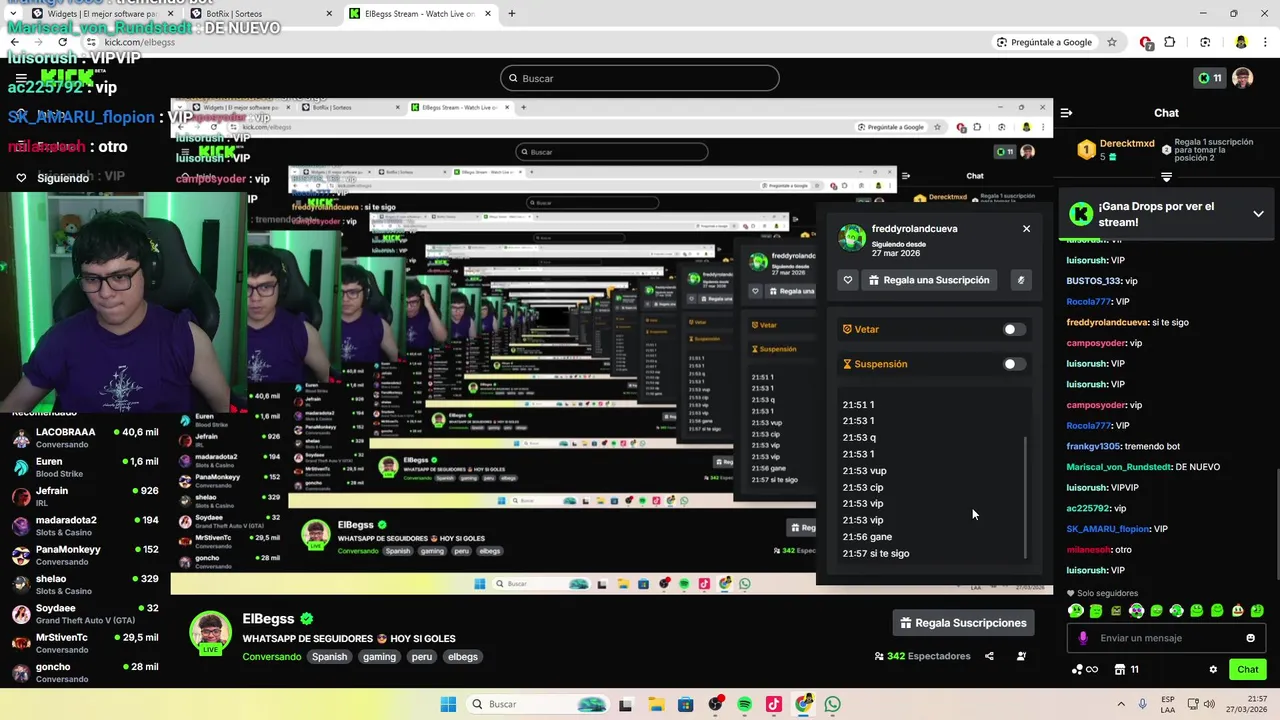Click Regala una Suscripción button
This screenshot has width=1280, height=720.
coord(929,280)
